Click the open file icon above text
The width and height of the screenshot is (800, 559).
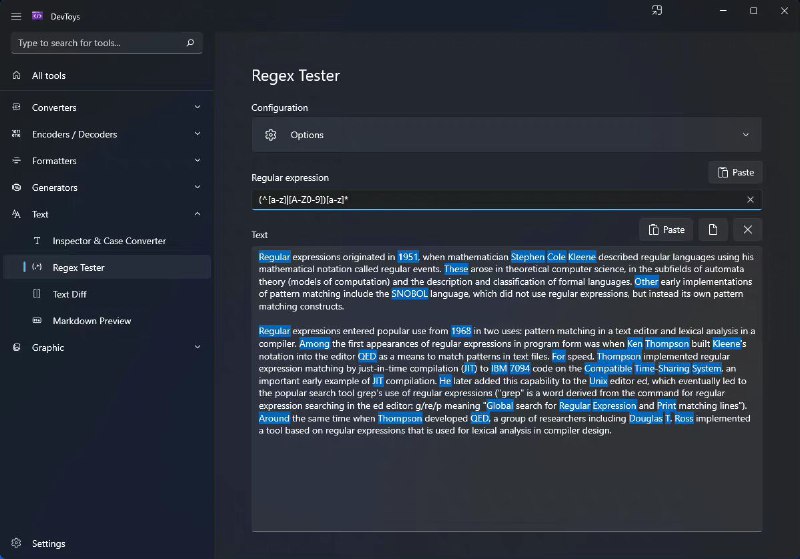point(712,230)
